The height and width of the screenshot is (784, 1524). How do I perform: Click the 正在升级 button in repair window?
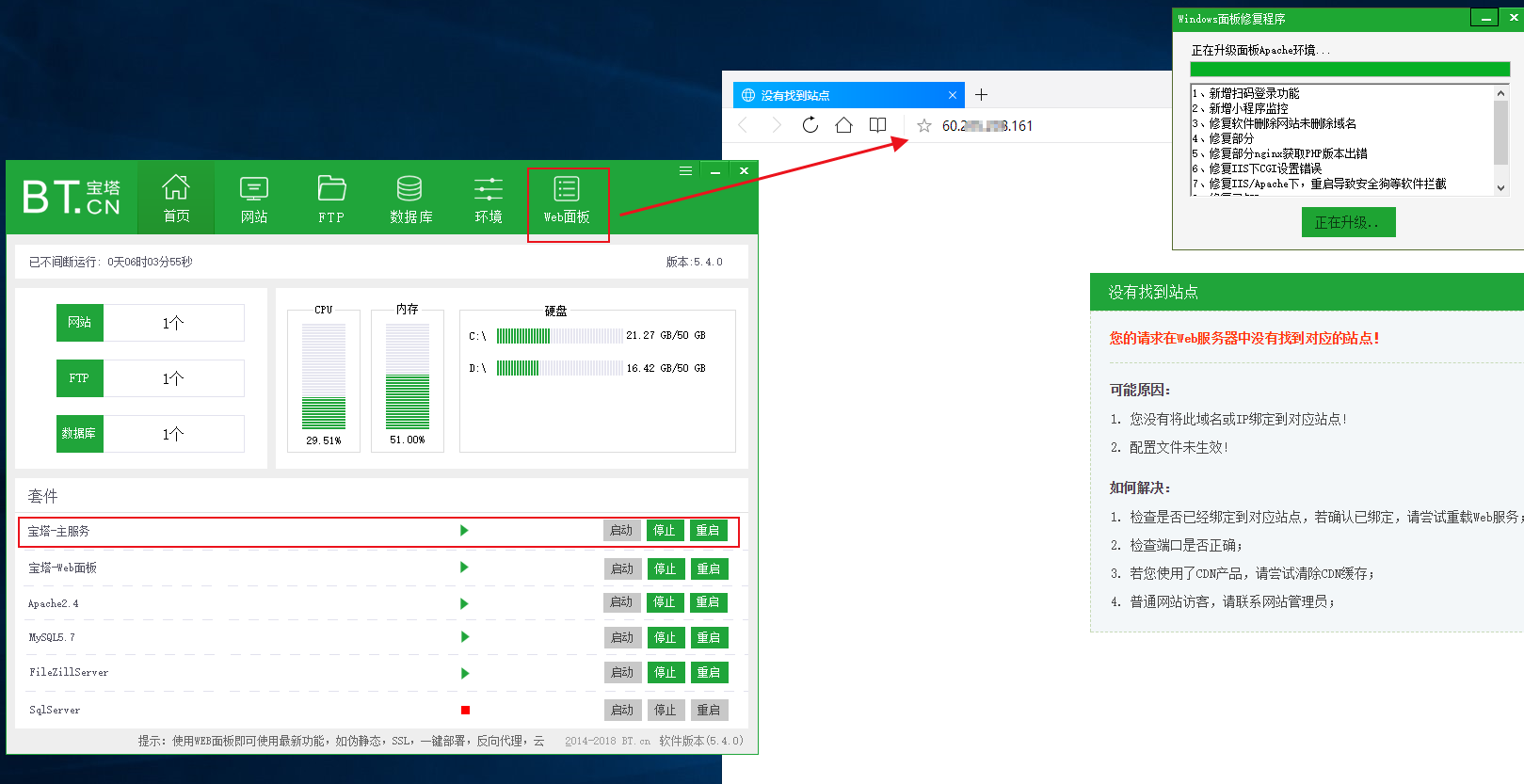click(1349, 222)
